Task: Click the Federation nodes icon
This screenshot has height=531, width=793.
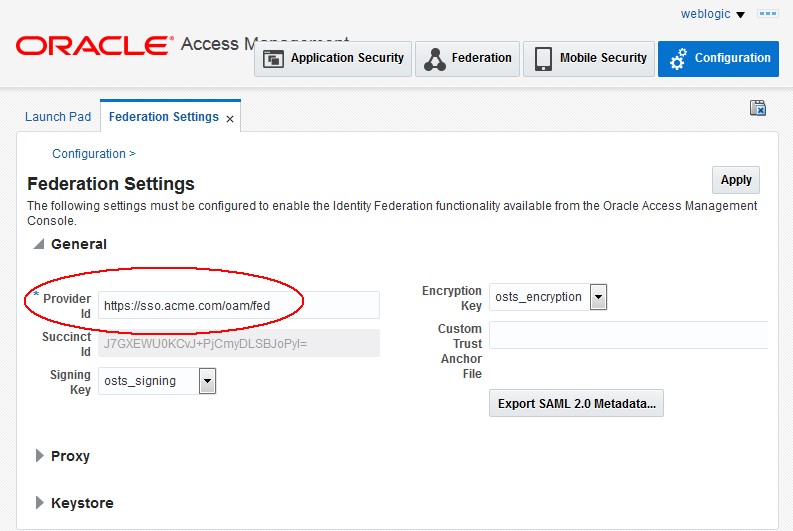Action: click(434, 59)
